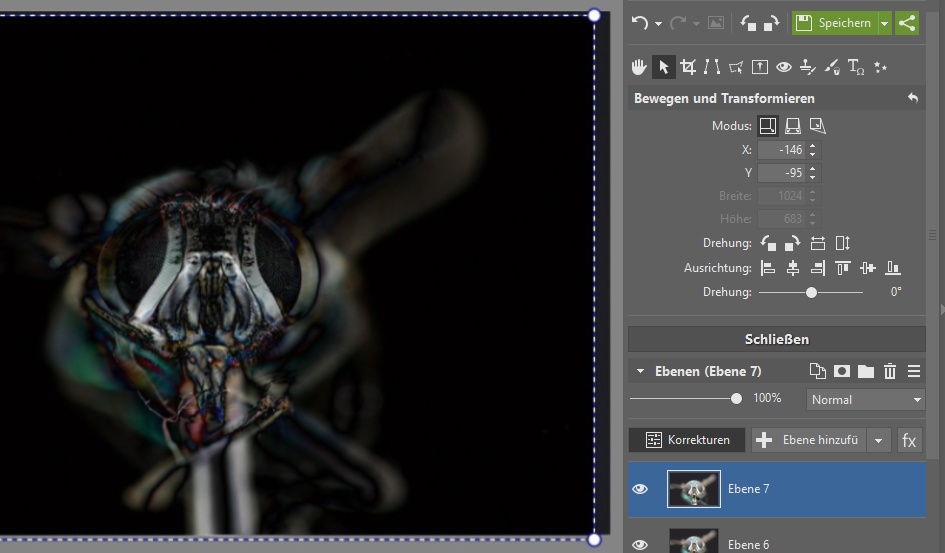Rotate image left in top toolbar

point(749,23)
